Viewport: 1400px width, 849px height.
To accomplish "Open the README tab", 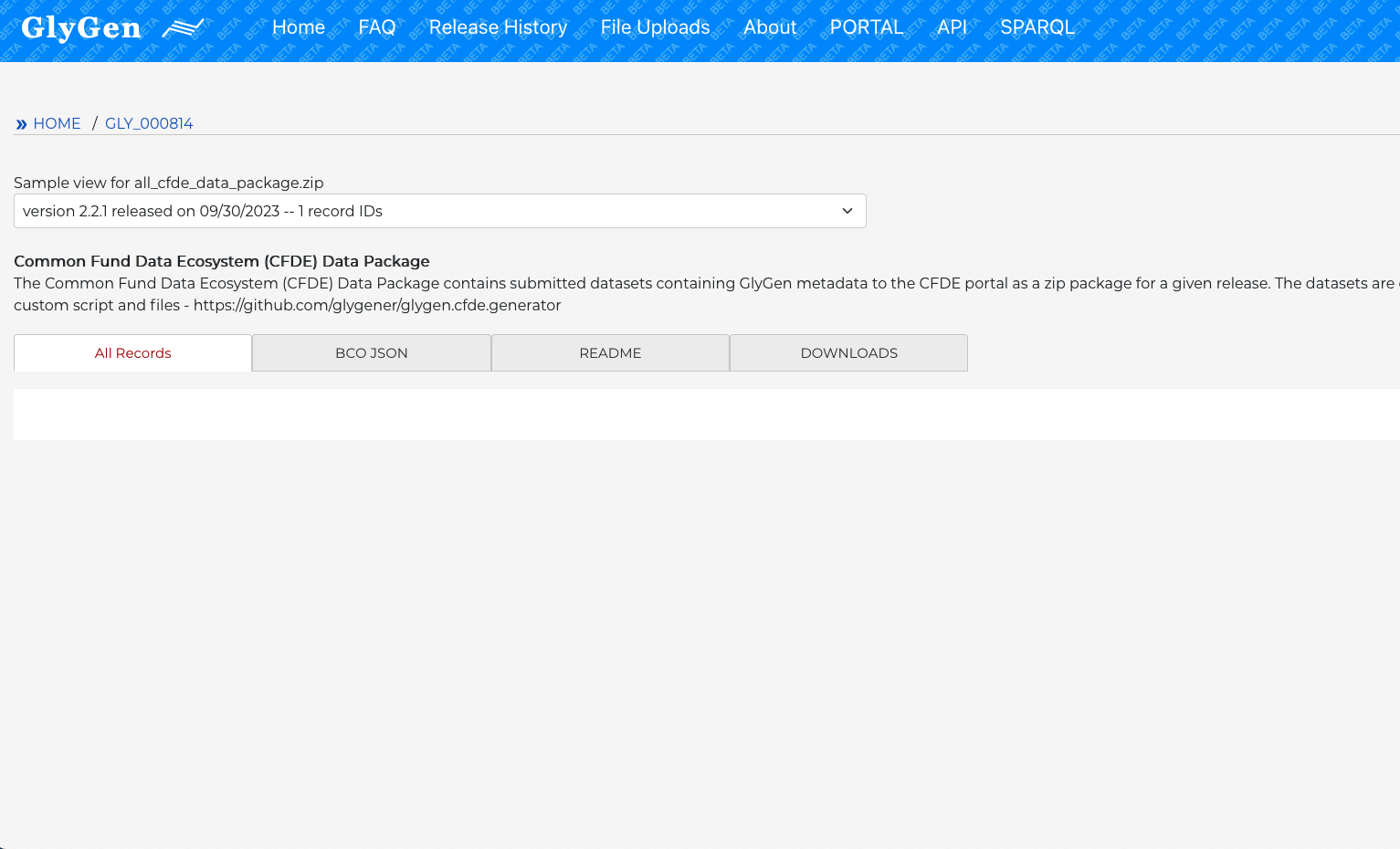I will 610,352.
